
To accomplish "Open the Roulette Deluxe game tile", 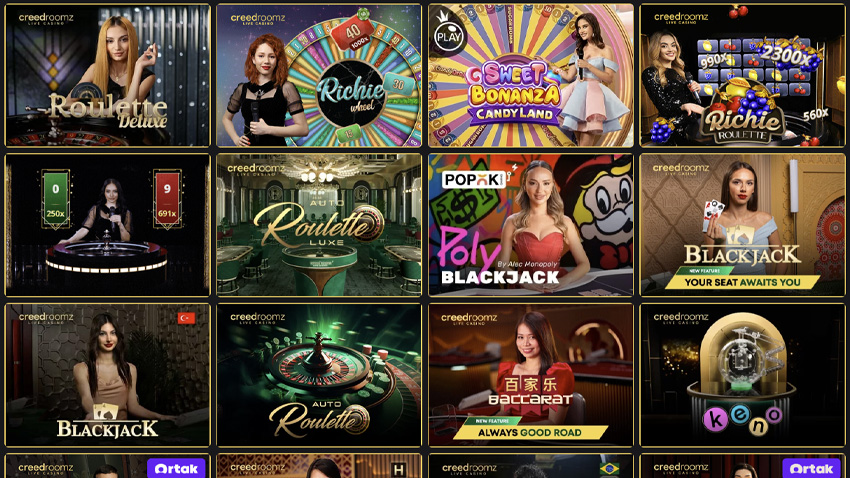I will pos(107,75).
